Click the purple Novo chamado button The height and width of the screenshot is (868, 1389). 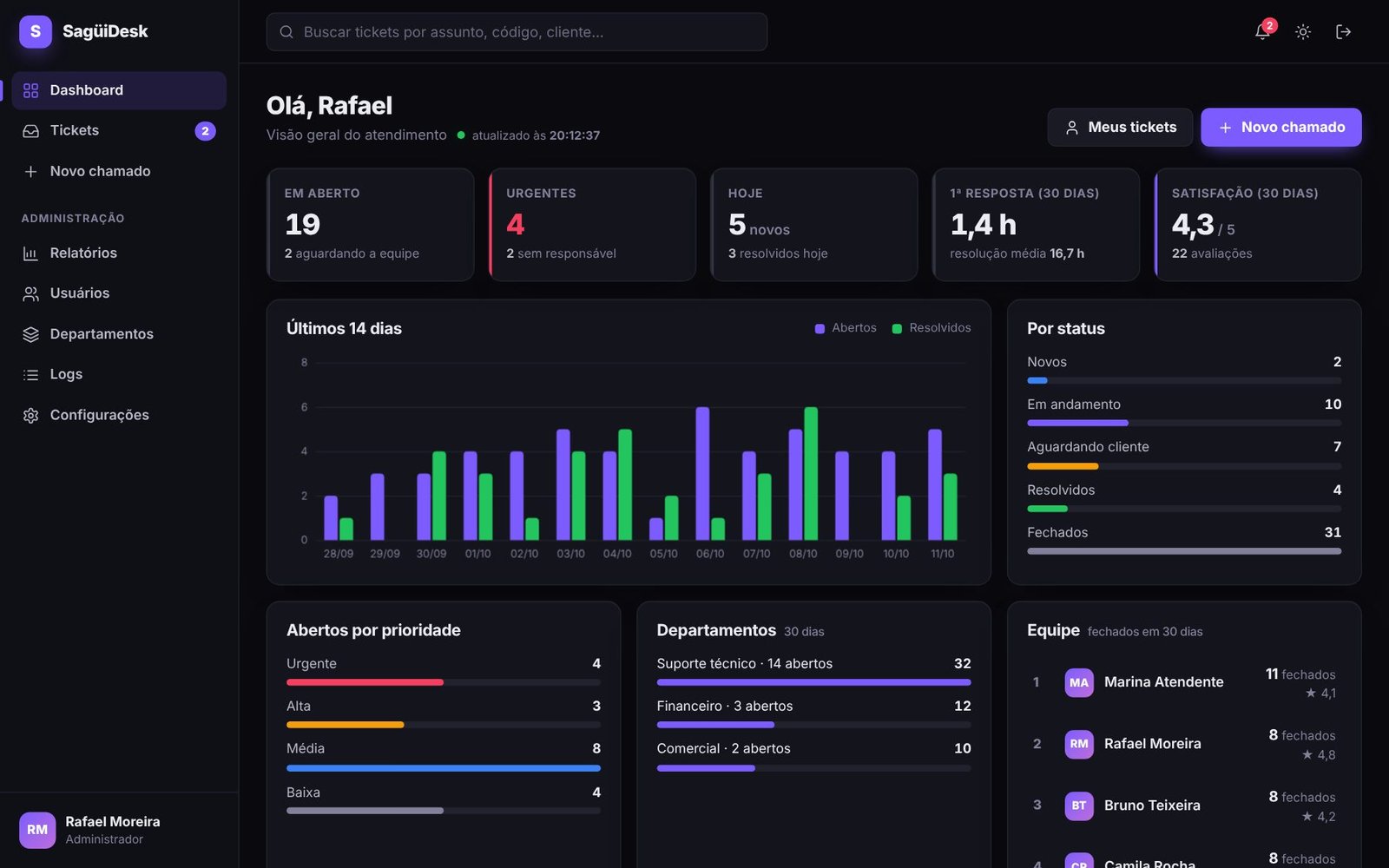pyautogui.click(x=1281, y=128)
